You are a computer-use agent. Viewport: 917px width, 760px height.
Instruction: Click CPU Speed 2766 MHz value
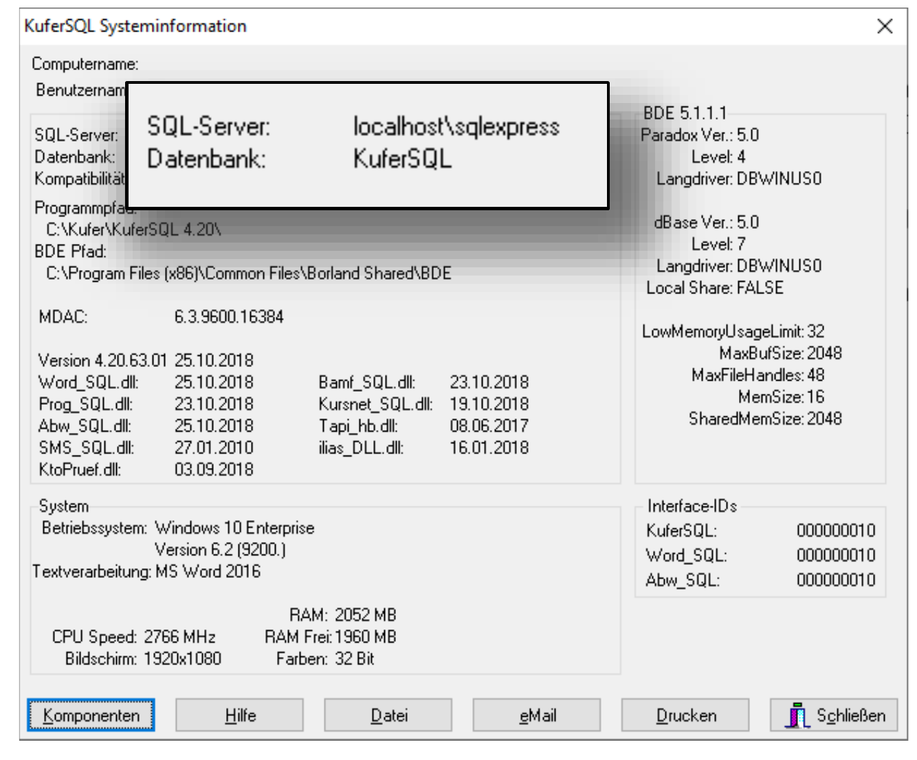180,637
